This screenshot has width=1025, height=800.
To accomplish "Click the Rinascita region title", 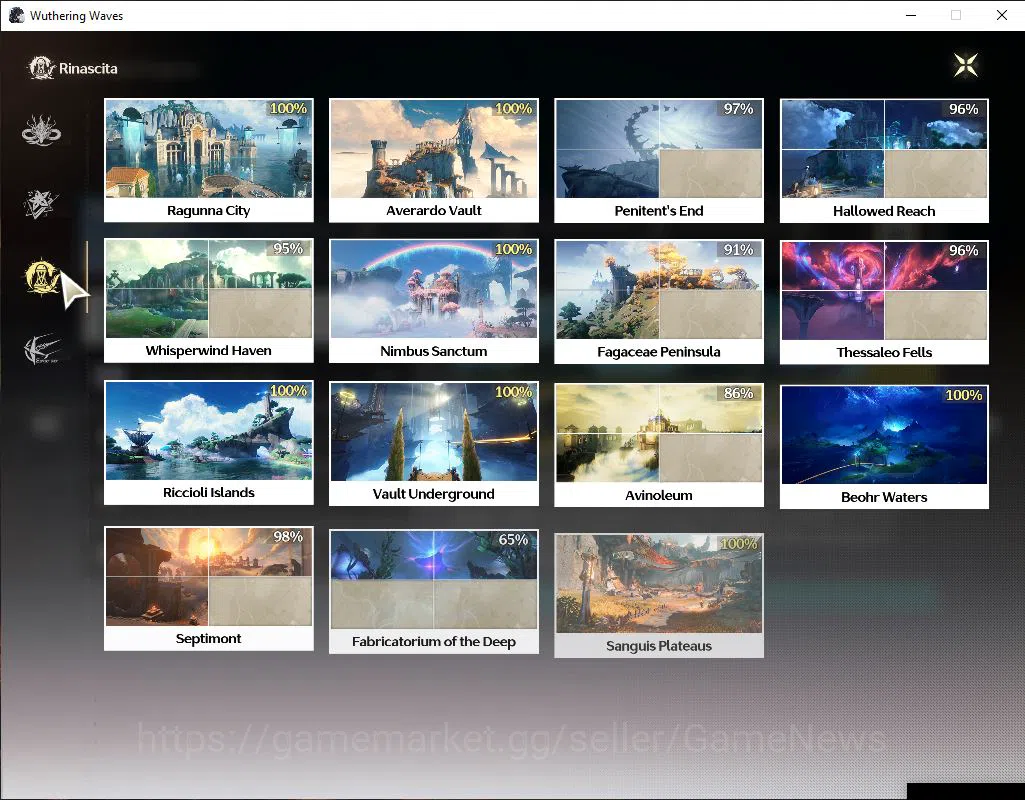I will coord(88,69).
